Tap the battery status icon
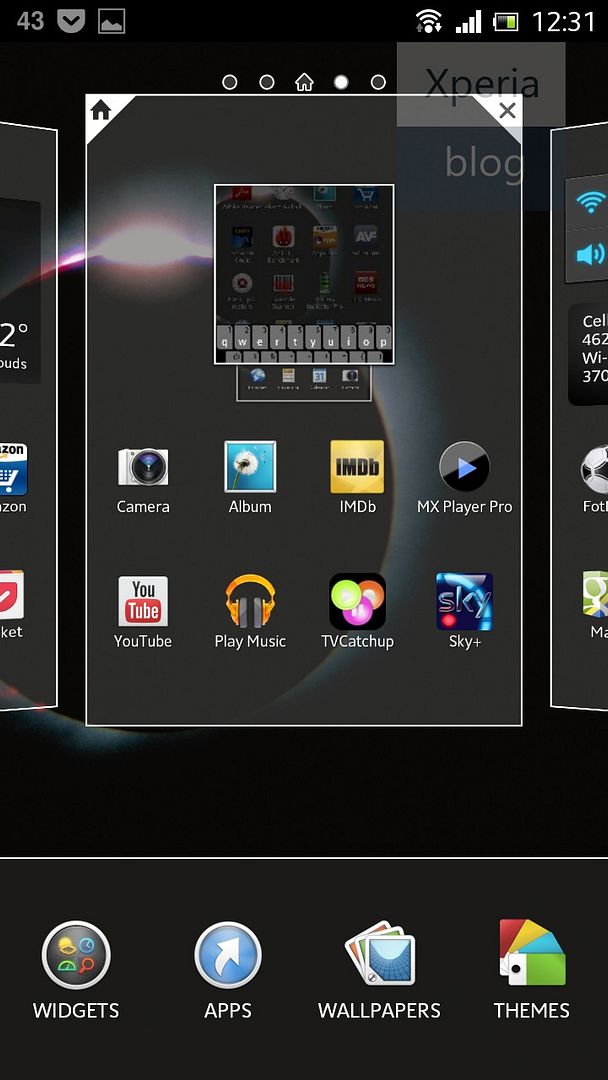The height and width of the screenshot is (1080, 608). (506, 22)
